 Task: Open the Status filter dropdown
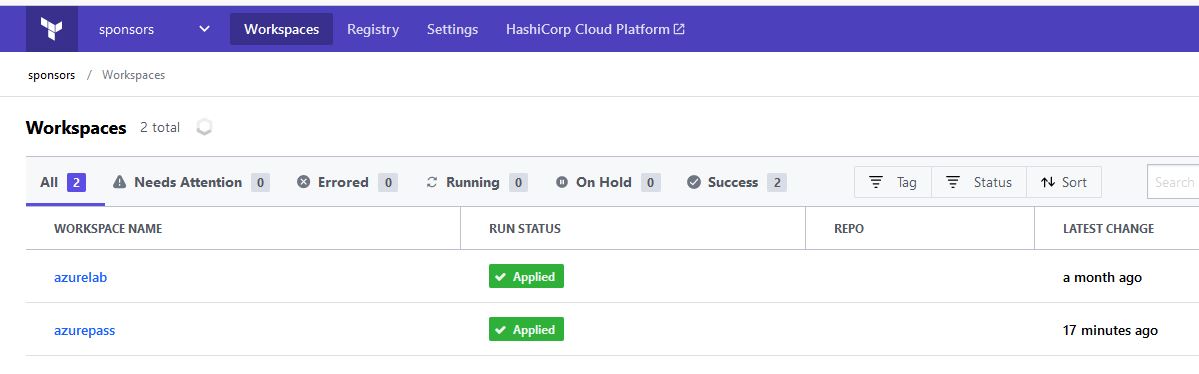pyautogui.click(x=979, y=182)
